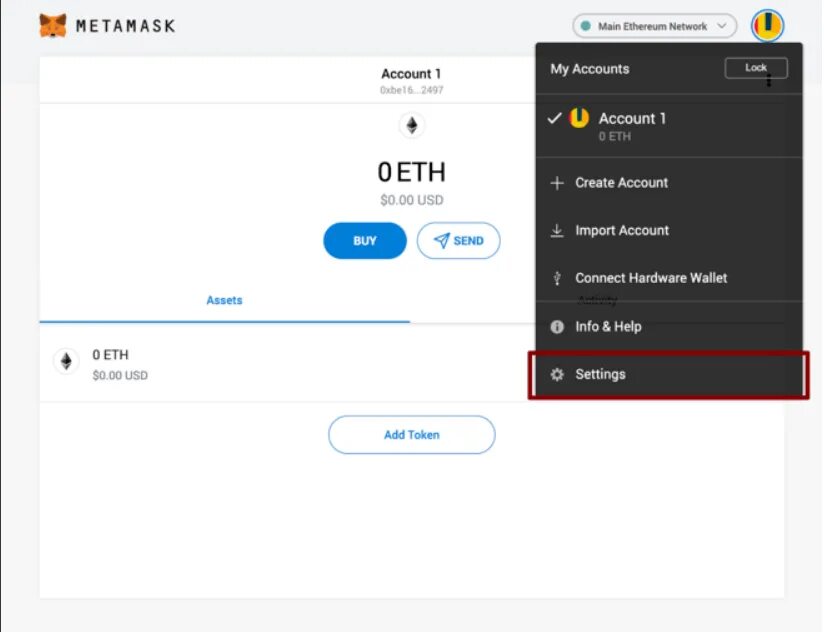
Task: Click the ETH icon in the assets list
Action: point(66,361)
